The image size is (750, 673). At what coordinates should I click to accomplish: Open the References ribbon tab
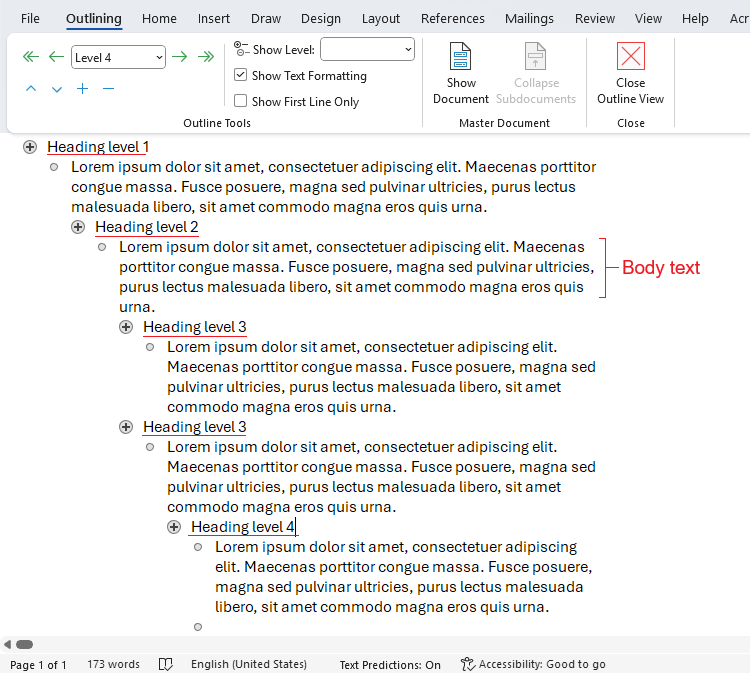click(452, 18)
